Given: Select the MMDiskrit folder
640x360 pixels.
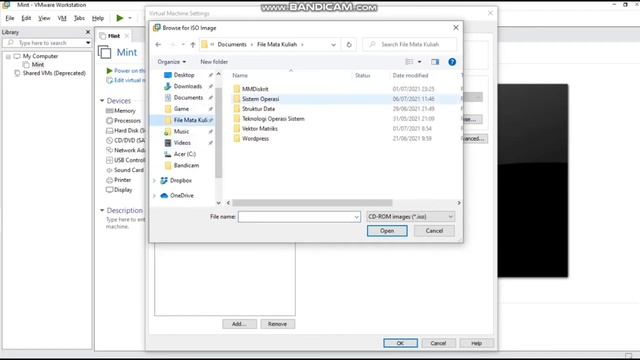Looking at the screenshot, I should pos(255,89).
